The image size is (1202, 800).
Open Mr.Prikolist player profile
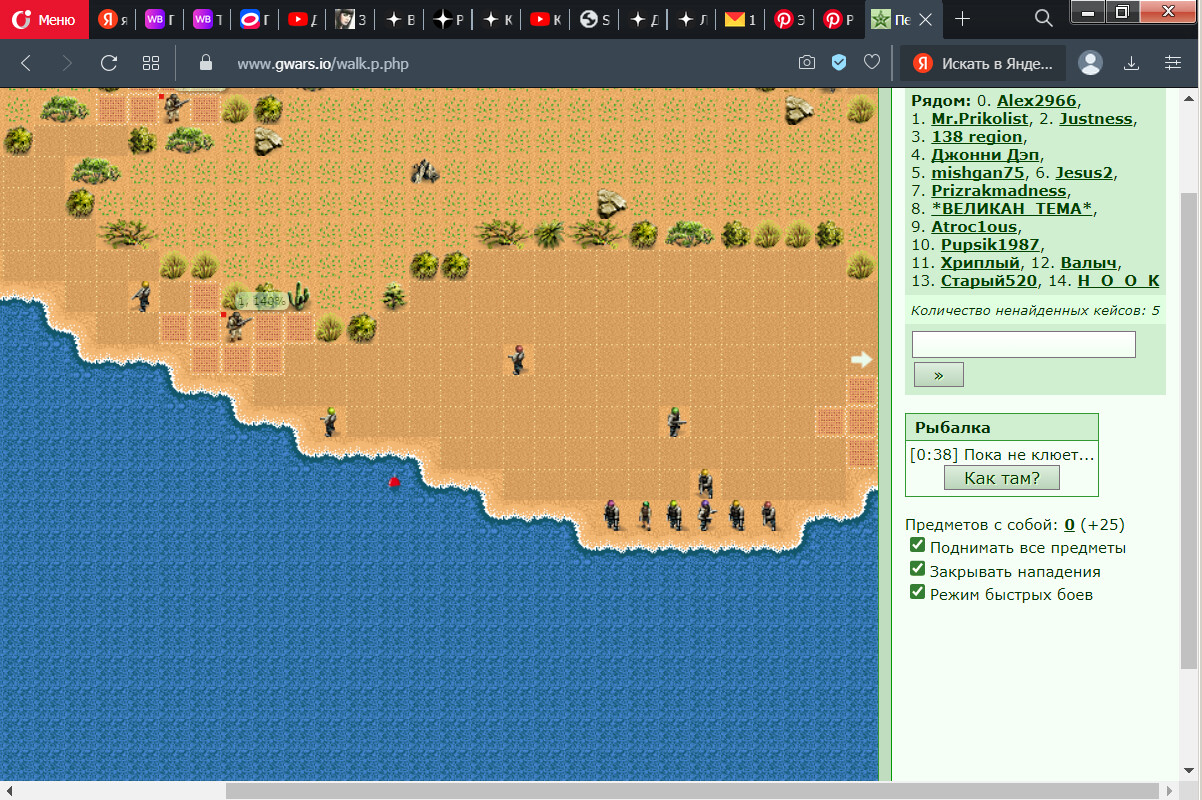point(979,119)
